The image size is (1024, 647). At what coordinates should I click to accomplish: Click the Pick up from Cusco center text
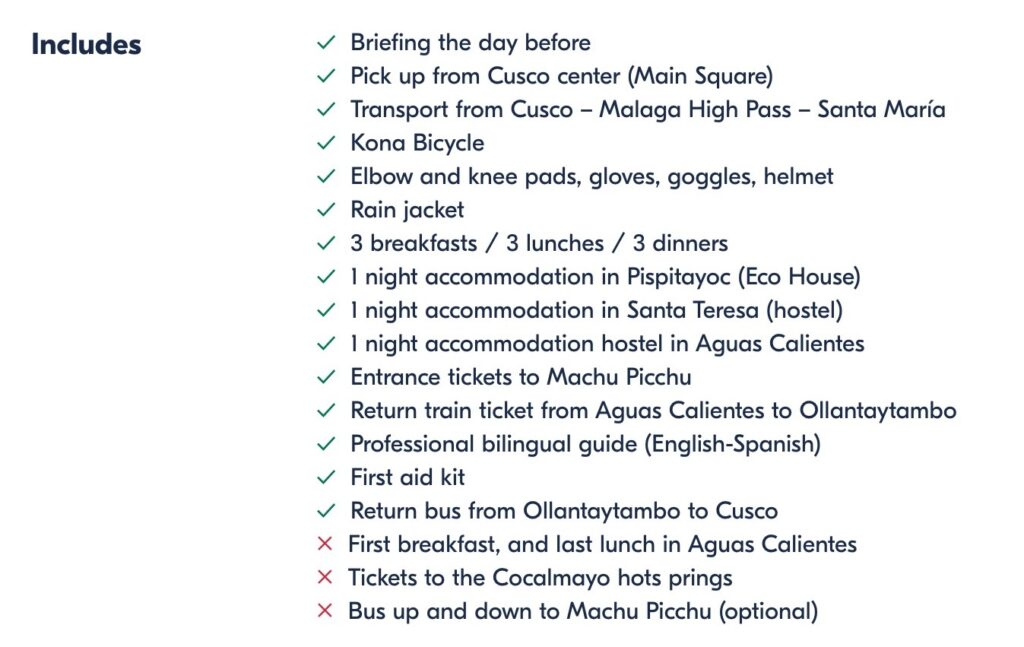pyautogui.click(x=561, y=76)
